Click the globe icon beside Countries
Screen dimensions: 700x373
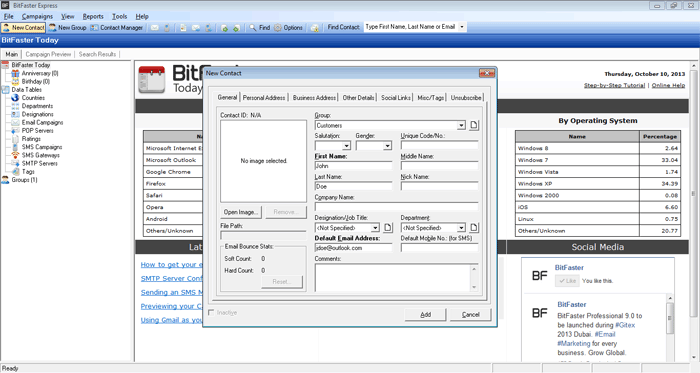pos(16,98)
